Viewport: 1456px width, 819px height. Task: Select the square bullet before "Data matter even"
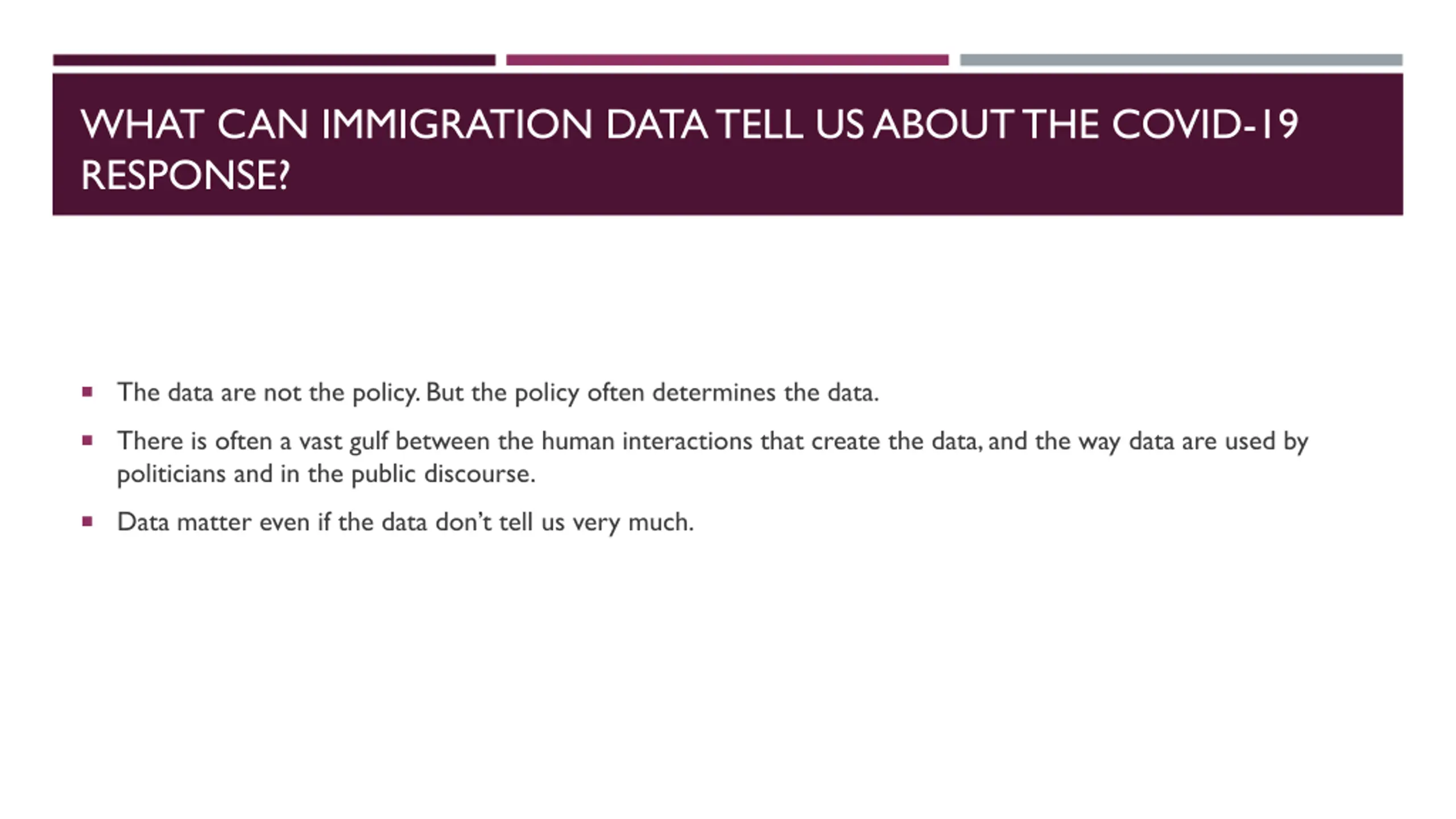pyautogui.click(x=87, y=522)
